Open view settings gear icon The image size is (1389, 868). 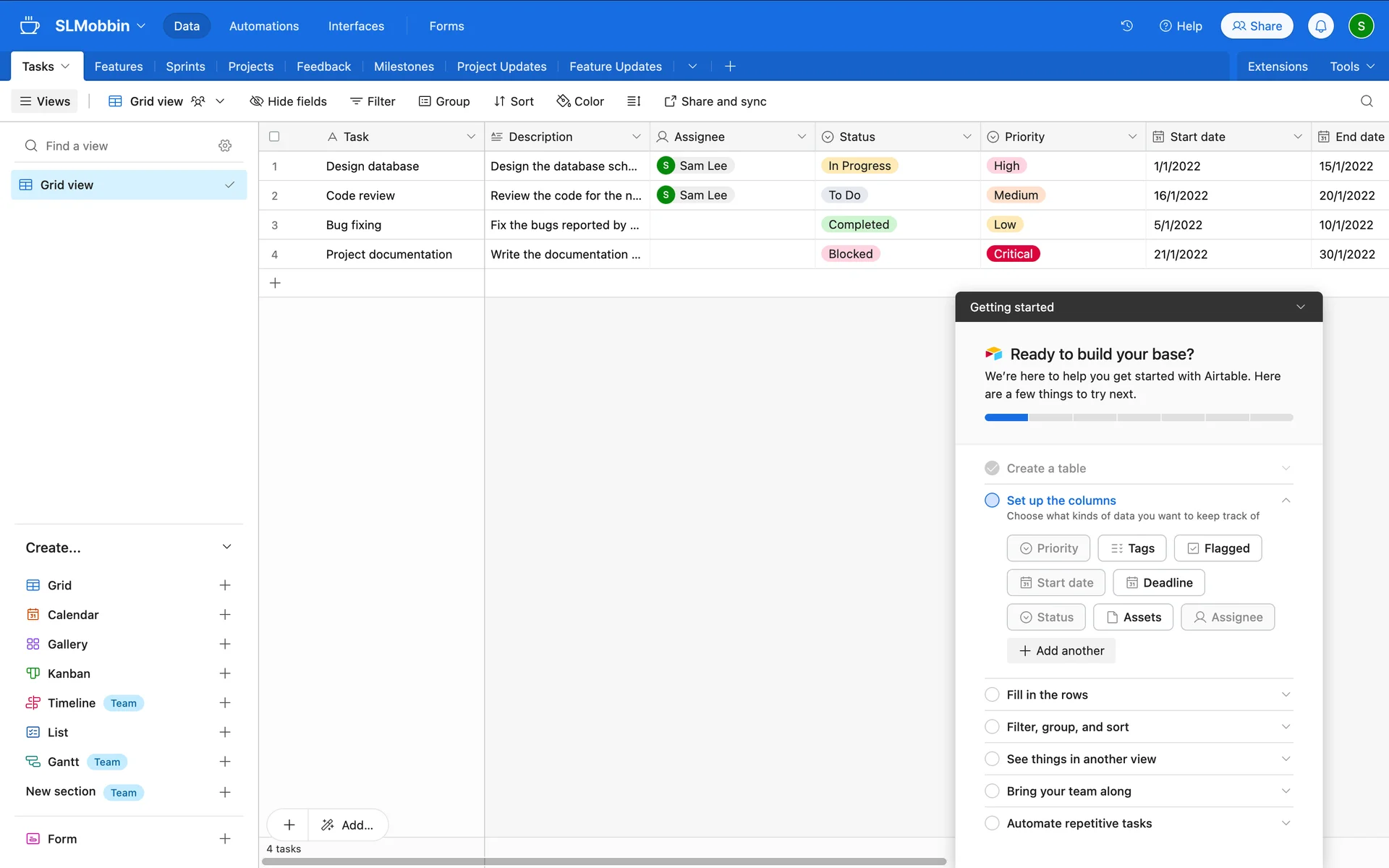coord(225,146)
